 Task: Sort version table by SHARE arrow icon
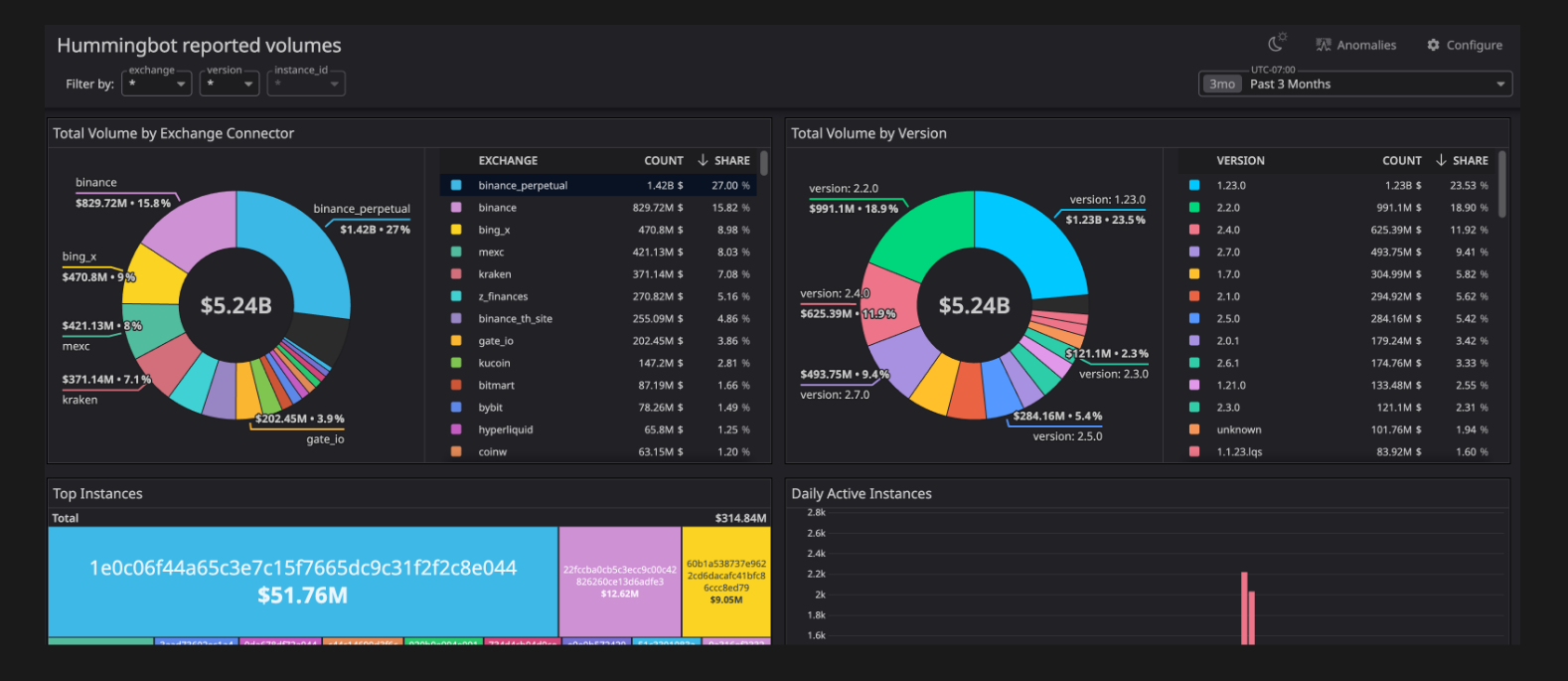(1441, 160)
